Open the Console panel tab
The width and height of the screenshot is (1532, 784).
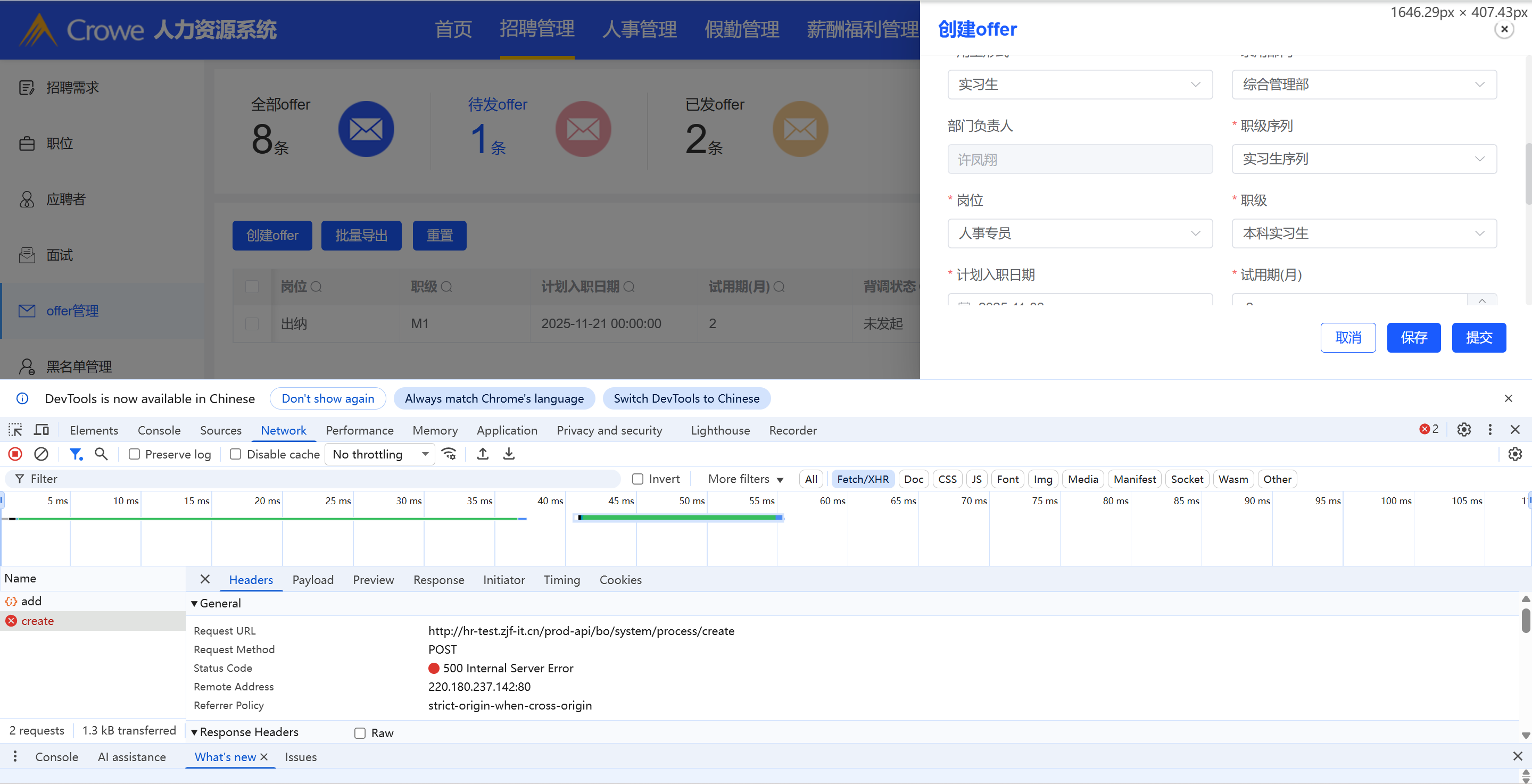159,430
